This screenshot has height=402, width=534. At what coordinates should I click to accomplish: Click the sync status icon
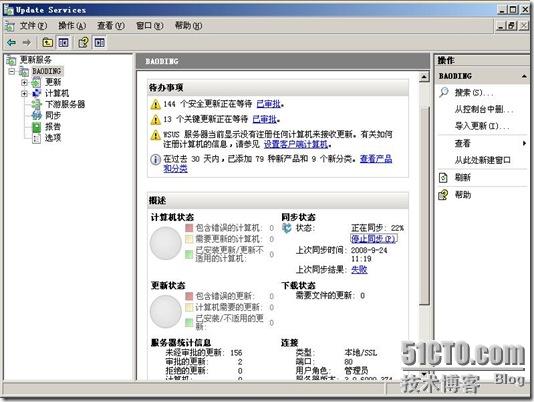[x=287, y=228]
